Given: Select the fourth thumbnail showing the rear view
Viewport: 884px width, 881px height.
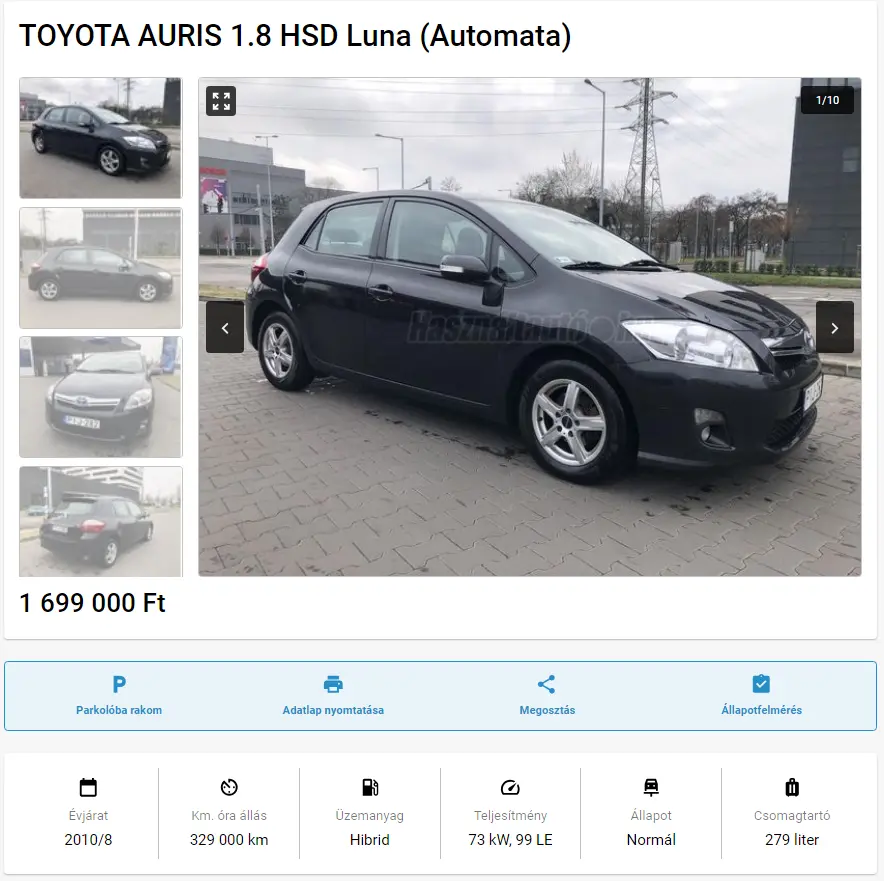Looking at the screenshot, I should click(x=101, y=521).
